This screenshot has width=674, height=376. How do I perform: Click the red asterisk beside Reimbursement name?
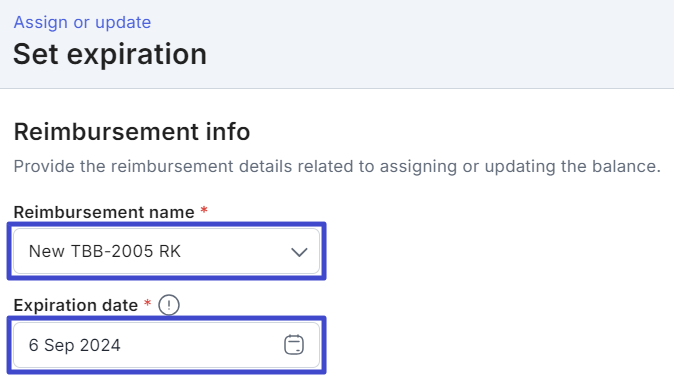click(204, 210)
